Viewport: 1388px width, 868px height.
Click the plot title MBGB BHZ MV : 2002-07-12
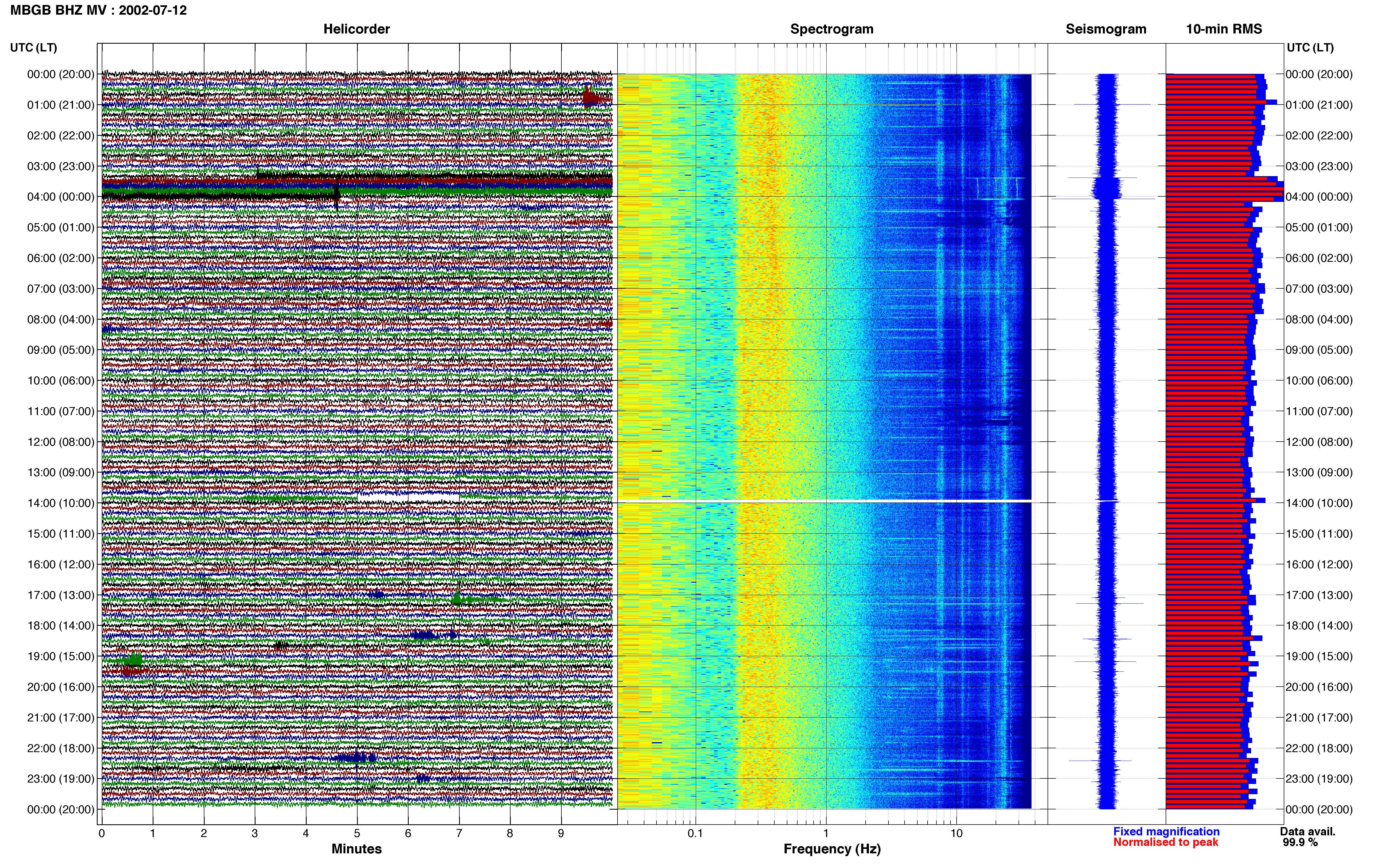(x=98, y=10)
